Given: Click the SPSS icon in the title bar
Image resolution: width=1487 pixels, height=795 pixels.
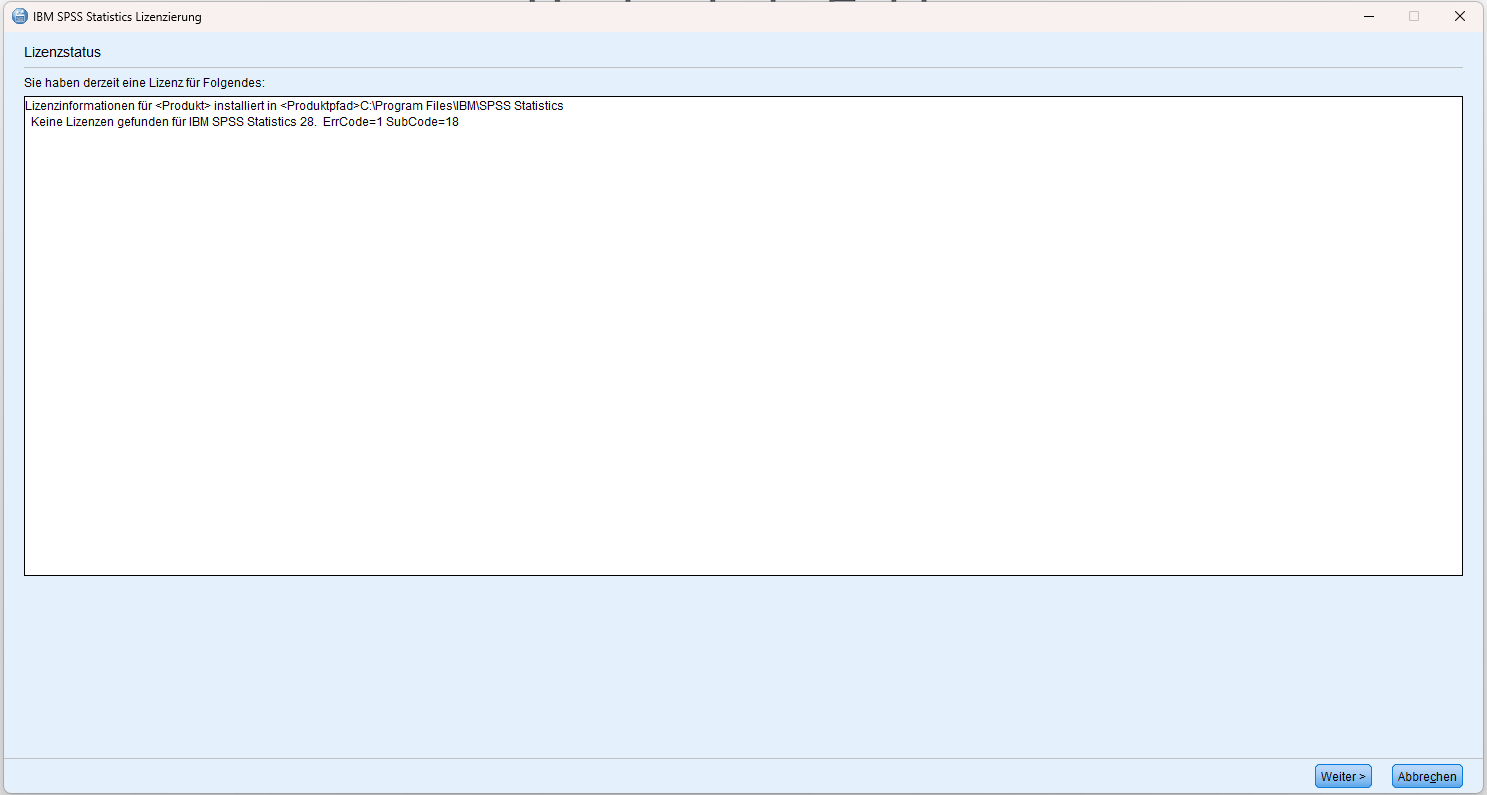Looking at the screenshot, I should tap(19, 17).
